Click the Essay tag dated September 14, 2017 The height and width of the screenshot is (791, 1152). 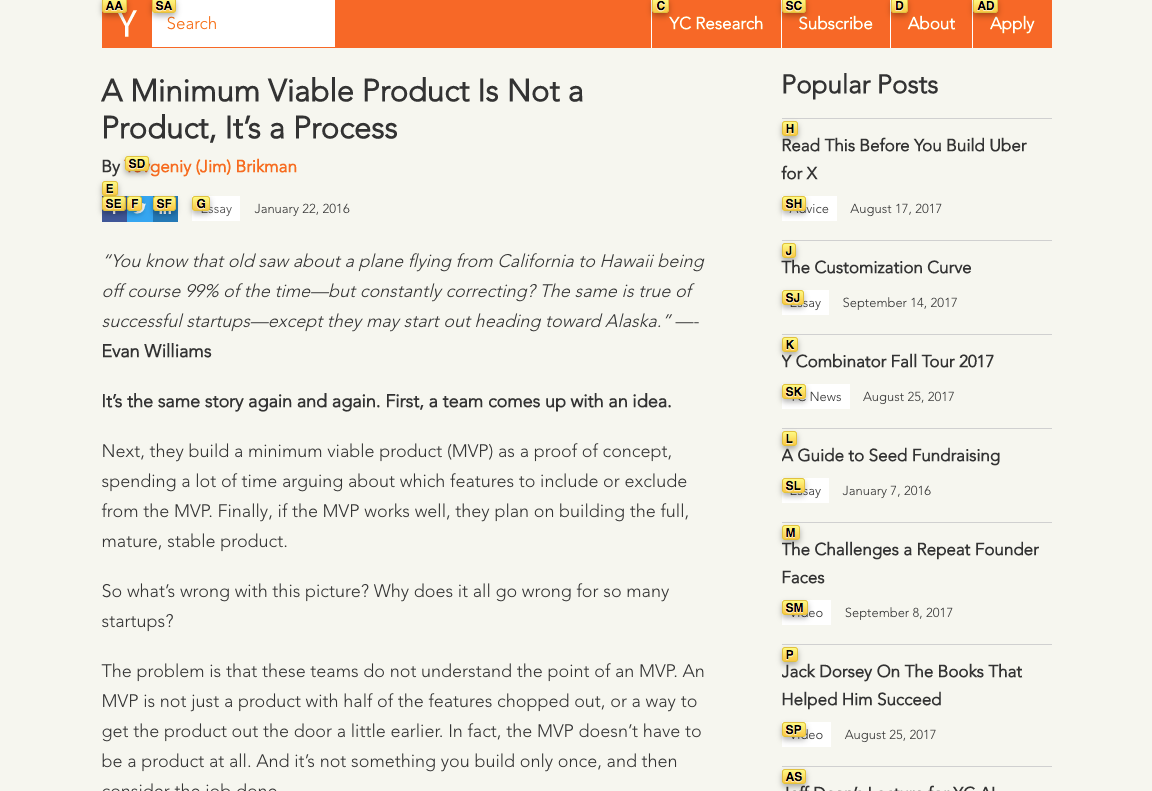pyautogui.click(x=806, y=303)
